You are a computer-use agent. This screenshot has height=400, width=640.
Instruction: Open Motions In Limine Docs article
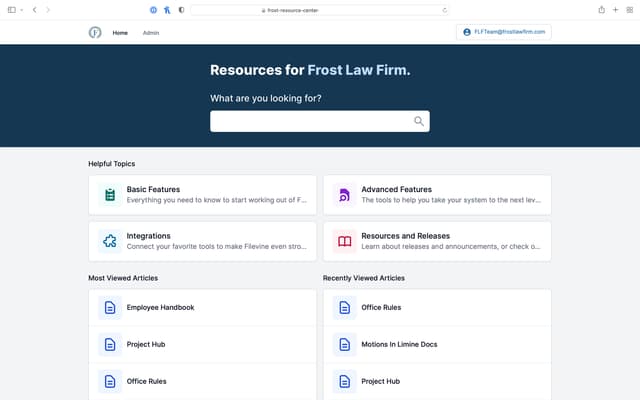coord(437,344)
